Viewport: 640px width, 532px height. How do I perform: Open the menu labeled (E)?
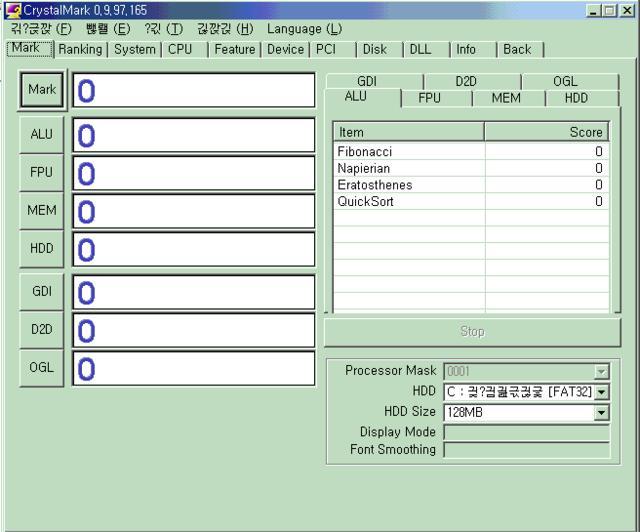coord(108,29)
